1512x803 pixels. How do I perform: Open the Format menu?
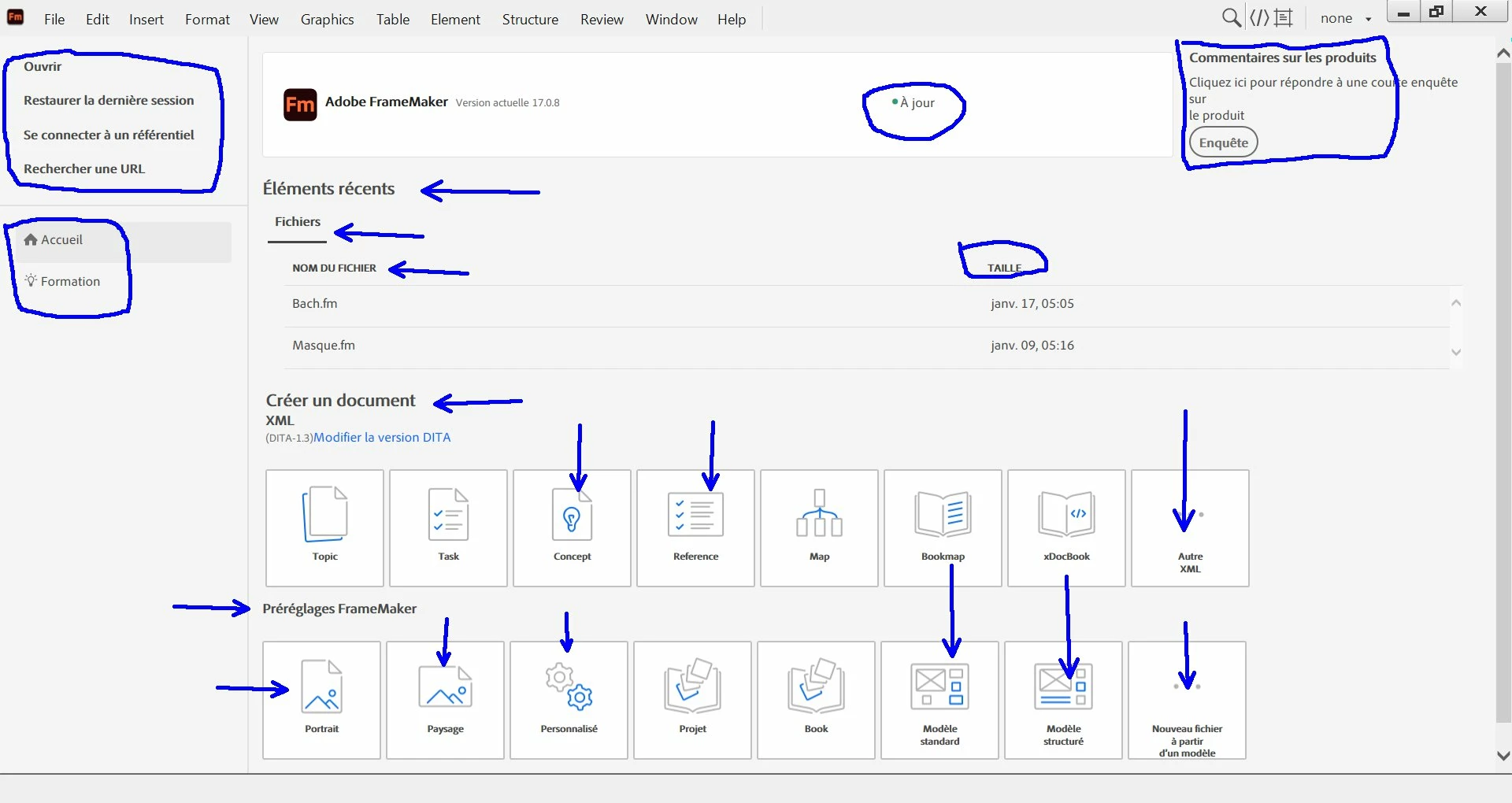tap(207, 19)
